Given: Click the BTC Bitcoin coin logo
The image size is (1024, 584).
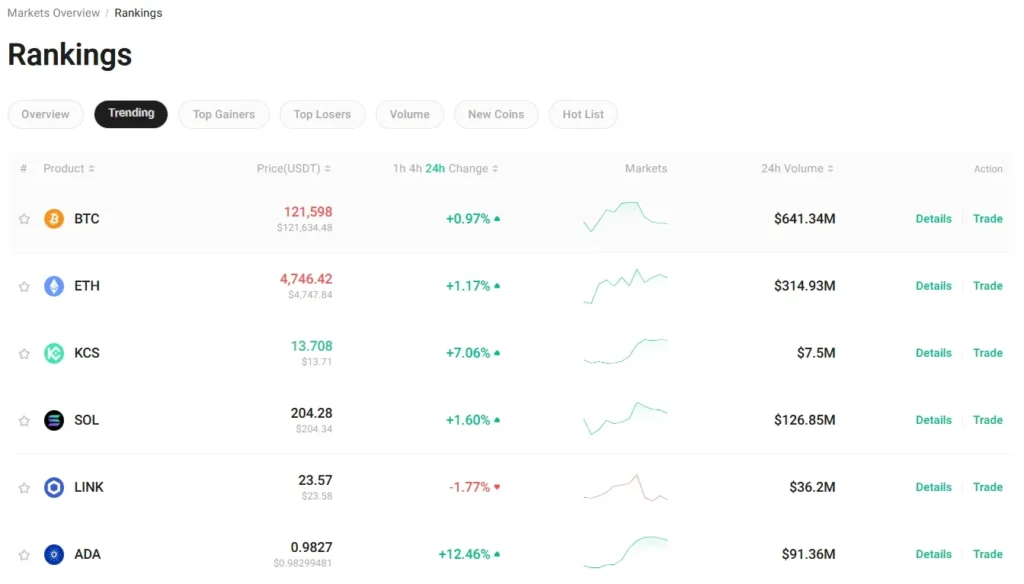Looking at the screenshot, I should point(55,218).
